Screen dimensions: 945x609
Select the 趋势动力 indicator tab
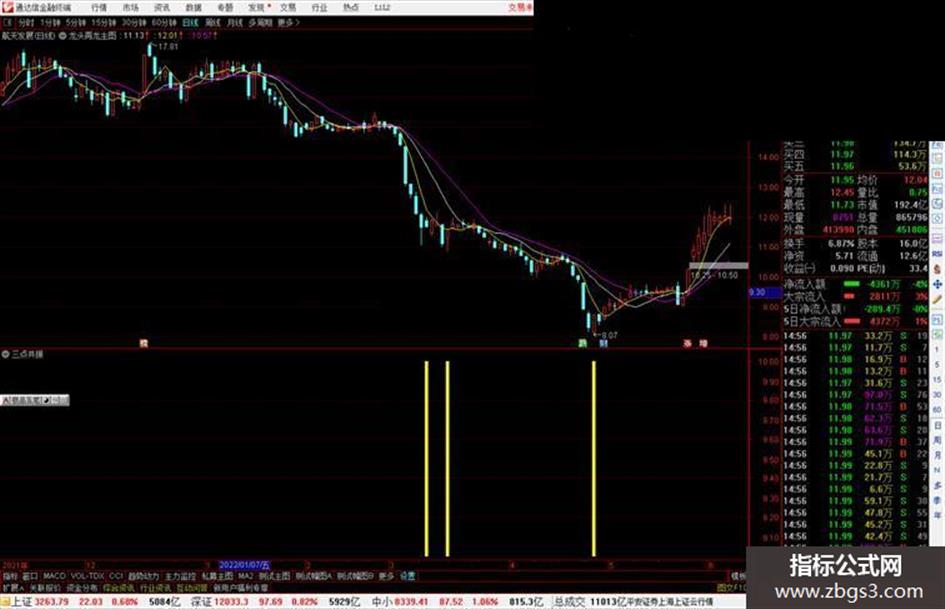(x=143, y=576)
